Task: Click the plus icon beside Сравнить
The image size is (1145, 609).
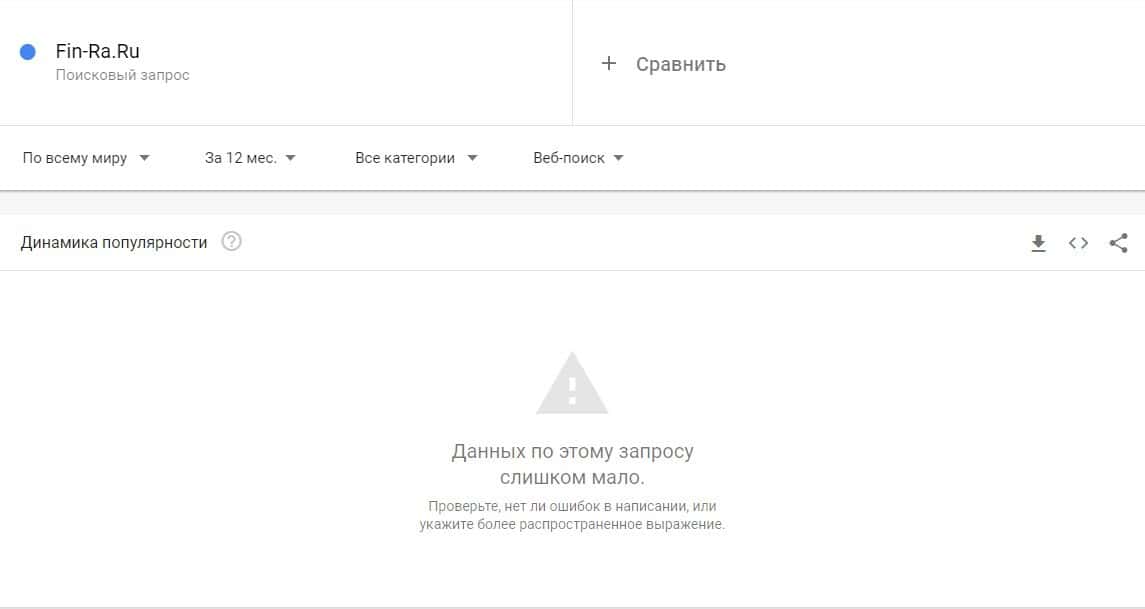Action: click(x=608, y=64)
